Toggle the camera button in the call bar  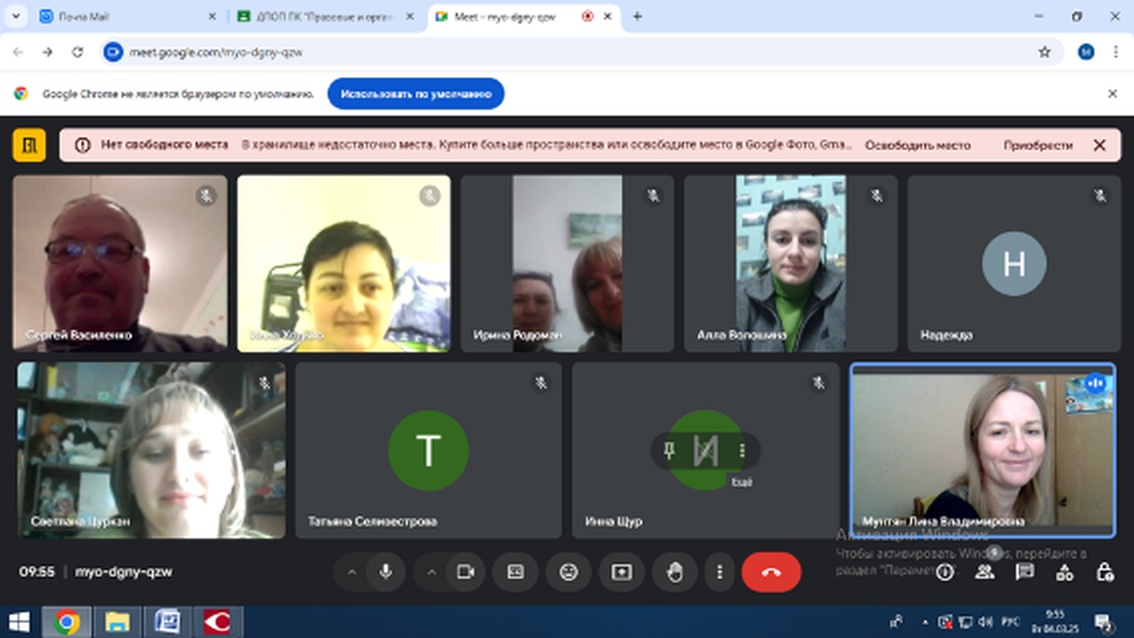[465, 572]
